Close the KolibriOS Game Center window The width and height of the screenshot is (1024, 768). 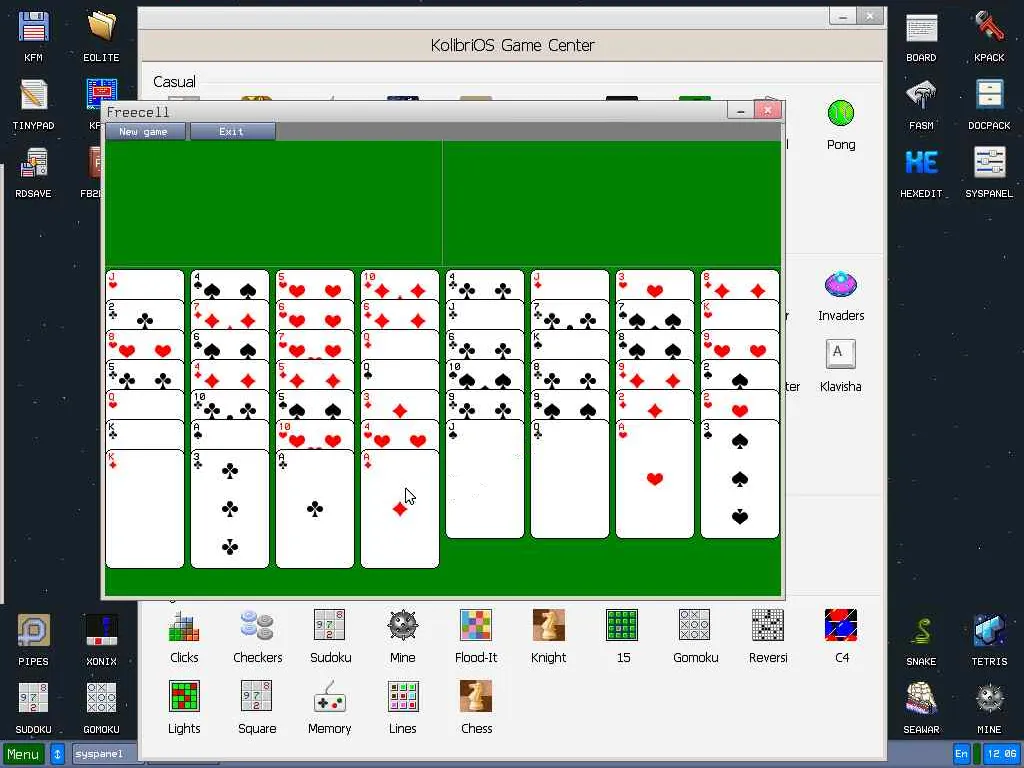click(870, 17)
